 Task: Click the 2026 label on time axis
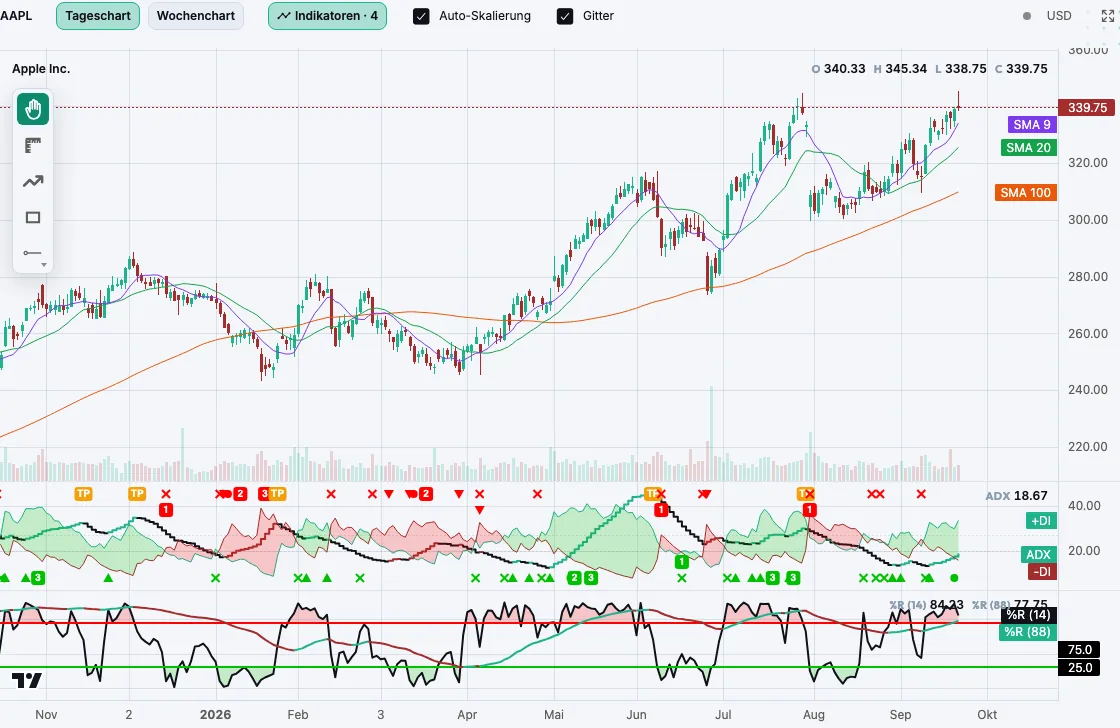[x=216, y=714]
